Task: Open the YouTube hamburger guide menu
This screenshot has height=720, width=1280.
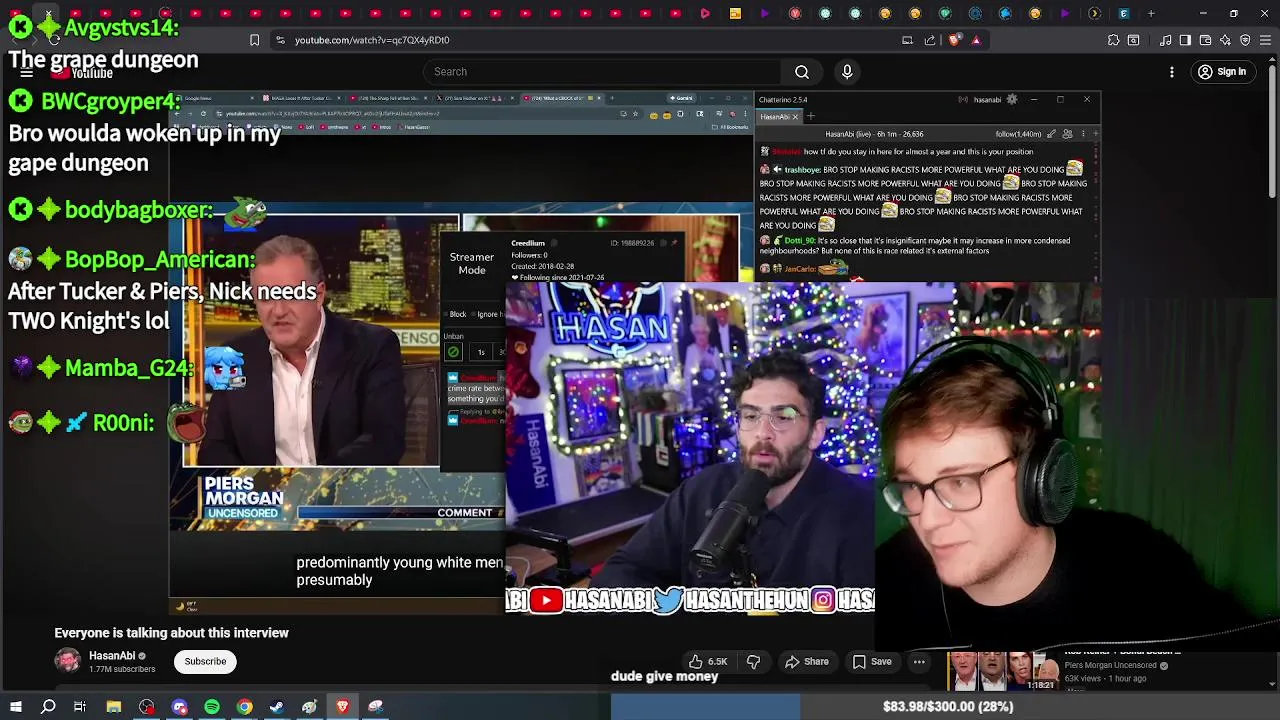Action: tap(27, 73)
